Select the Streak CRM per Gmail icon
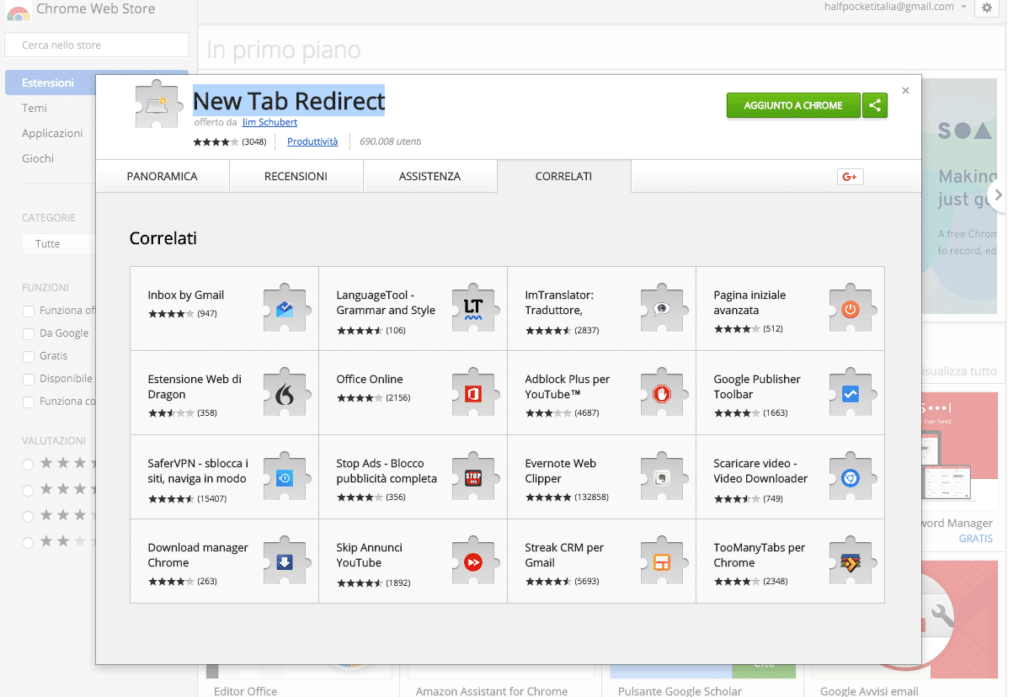The height and width of the screenshot is (697, 1024). pos(662,561)
